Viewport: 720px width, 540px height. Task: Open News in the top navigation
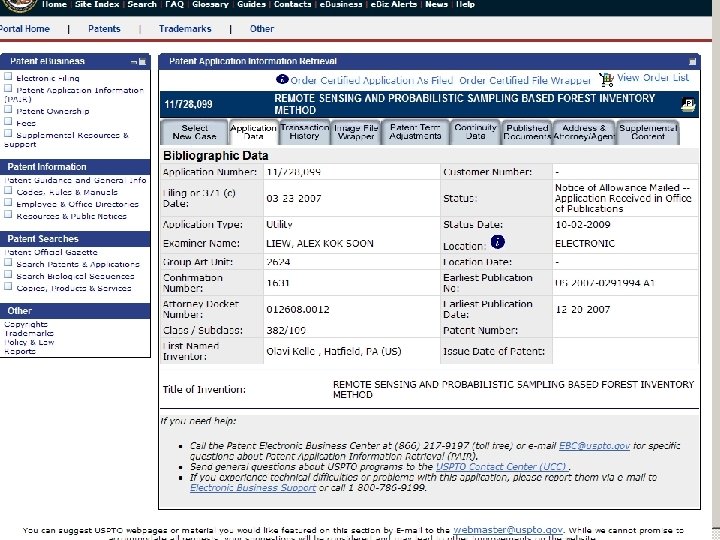[x=436, y=5]
